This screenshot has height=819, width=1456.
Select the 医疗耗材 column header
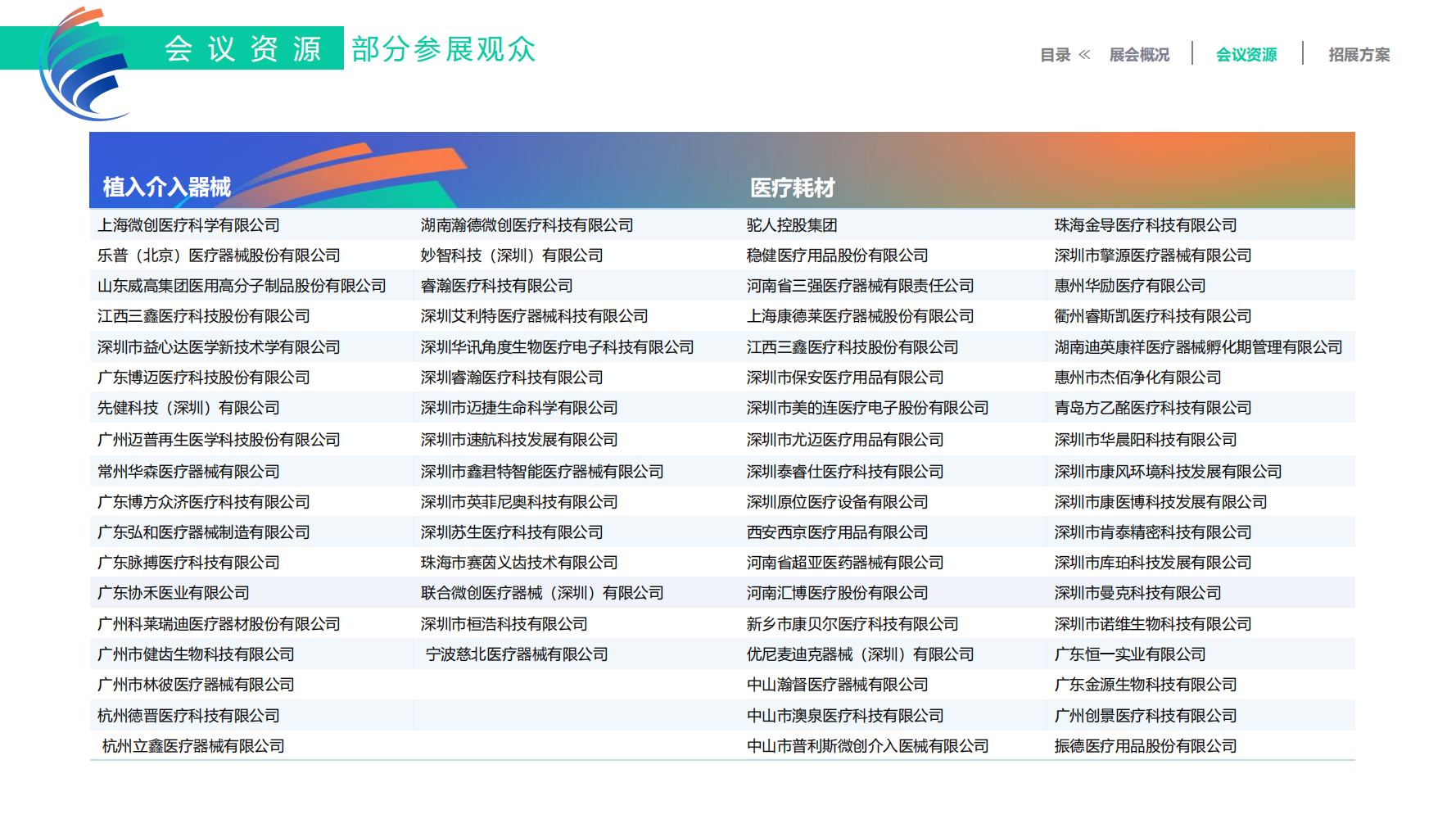[792, 188]
